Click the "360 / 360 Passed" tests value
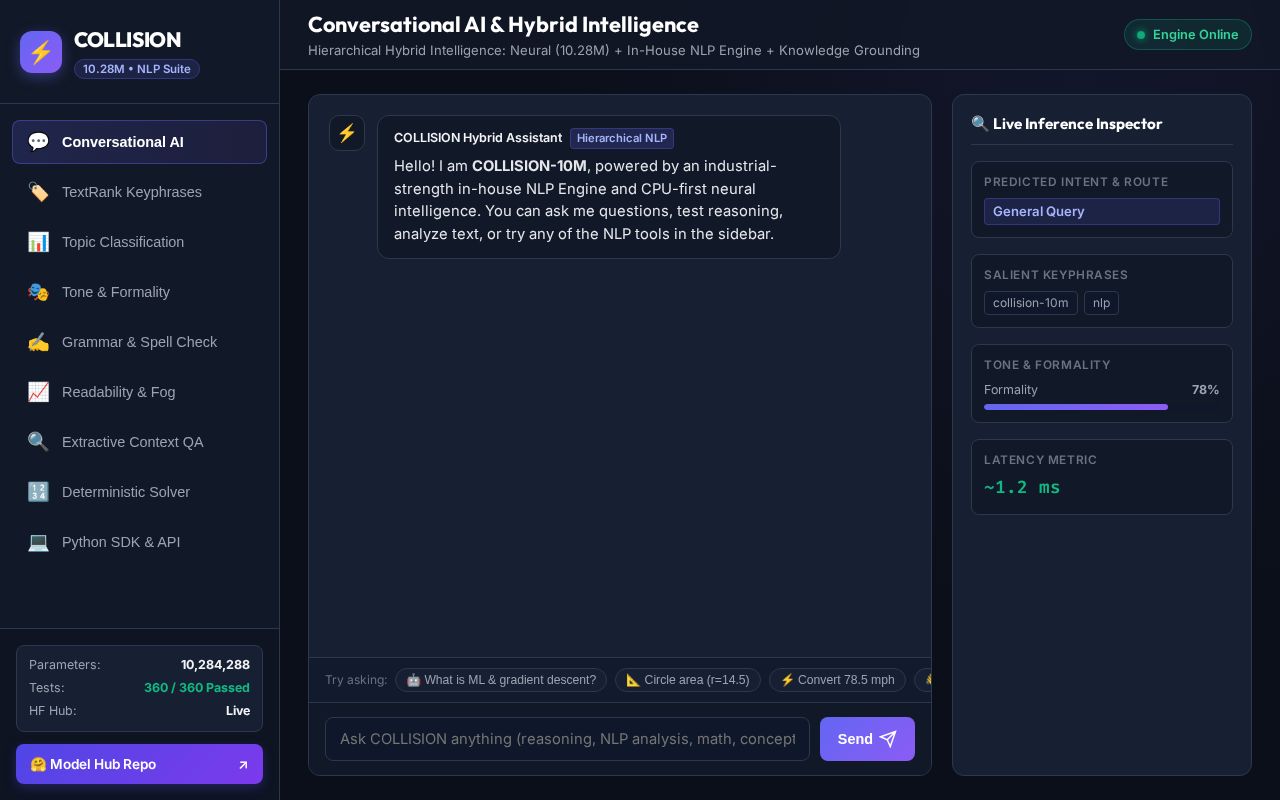 pyautogui.click(x=197, y=688)
